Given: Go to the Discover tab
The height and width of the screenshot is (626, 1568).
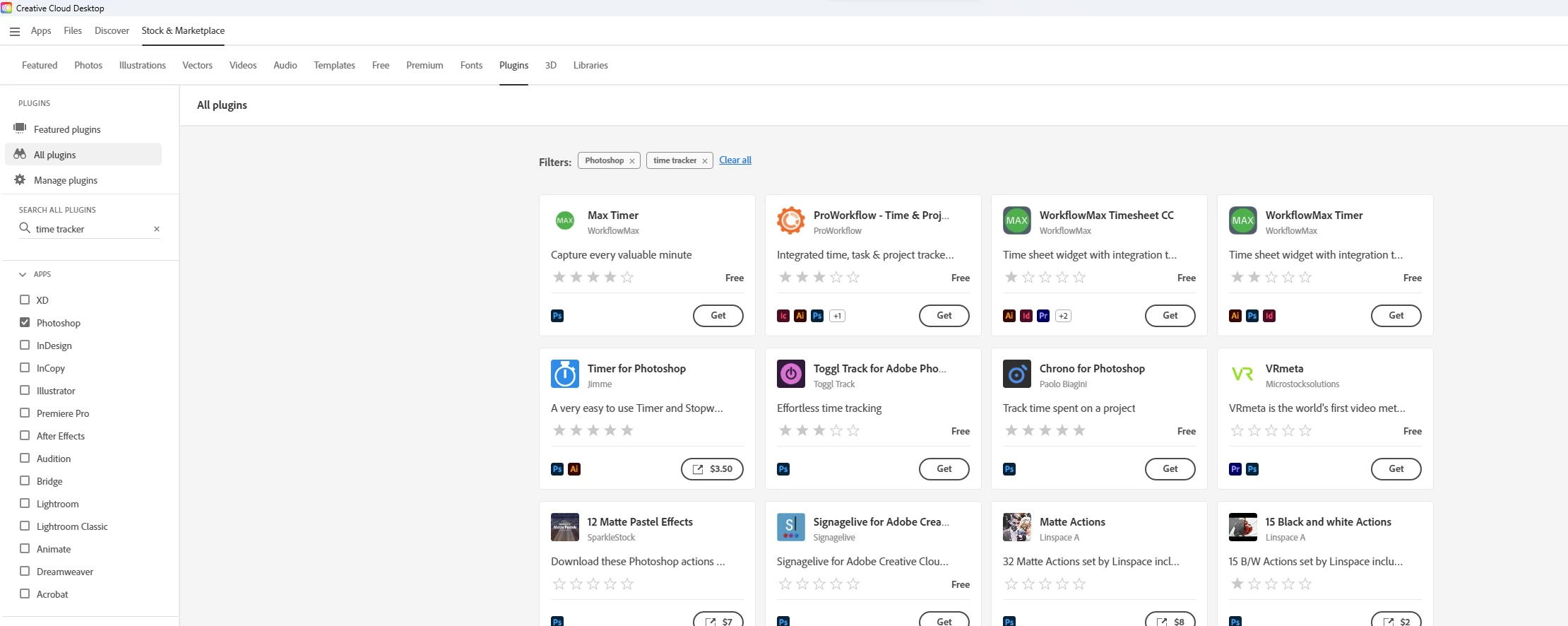Looking at the screenshot, I should tap(112, 30).
